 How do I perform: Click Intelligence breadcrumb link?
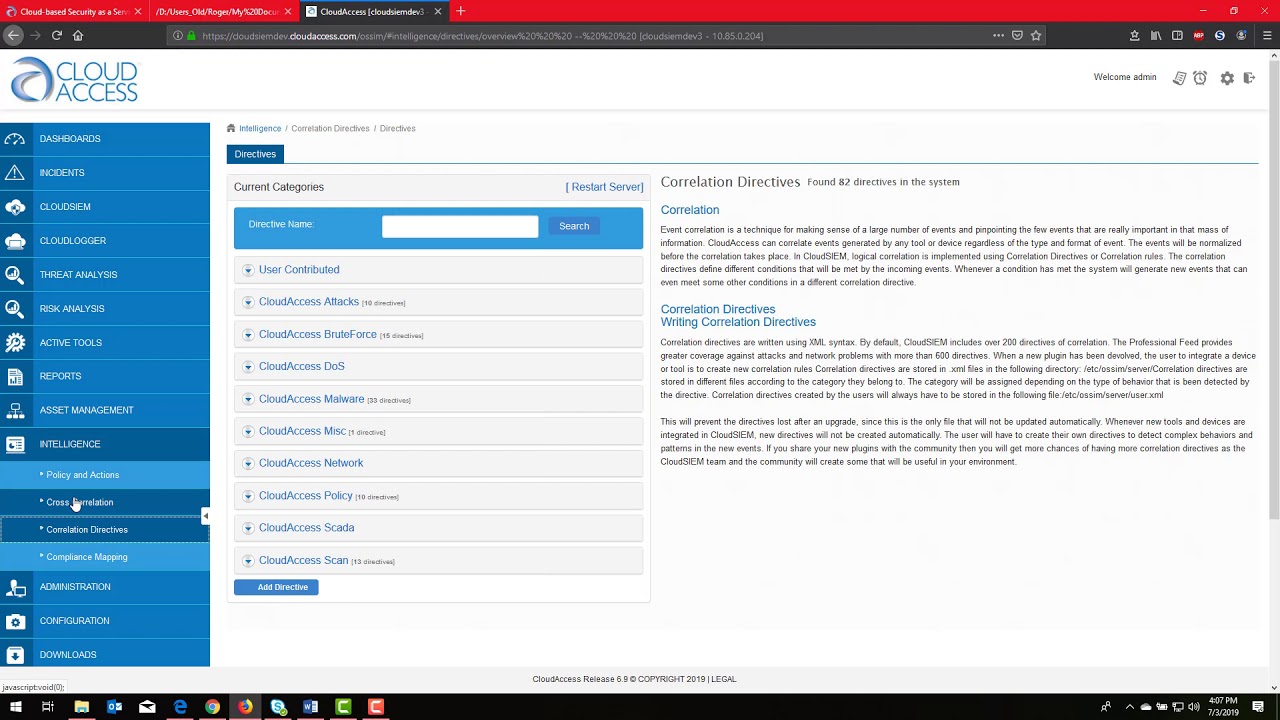[260, 128]
